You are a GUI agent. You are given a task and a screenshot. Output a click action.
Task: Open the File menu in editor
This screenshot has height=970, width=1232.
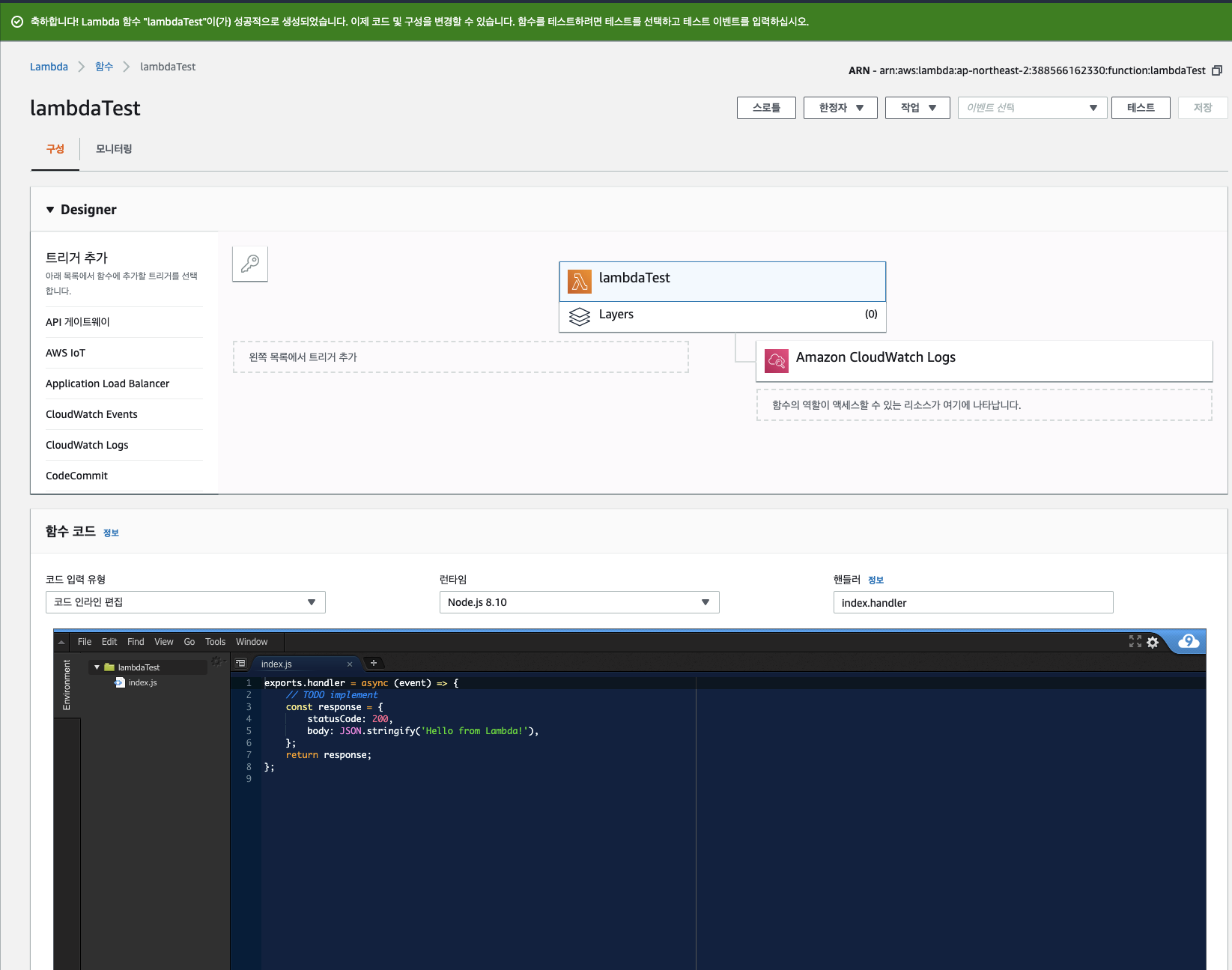coord(85,642)
